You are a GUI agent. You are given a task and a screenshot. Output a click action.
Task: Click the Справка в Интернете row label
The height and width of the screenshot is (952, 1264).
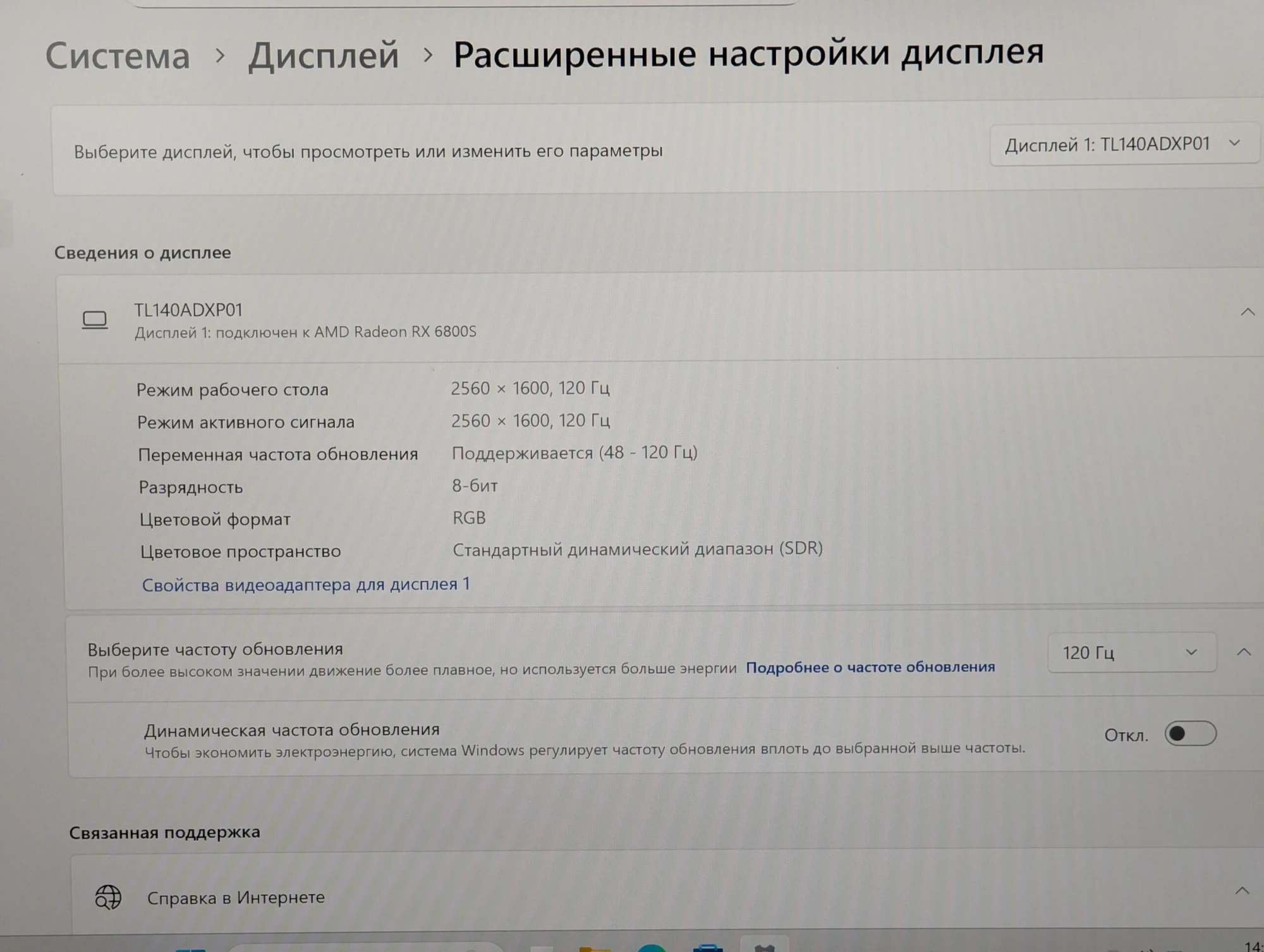click(236, 898)
